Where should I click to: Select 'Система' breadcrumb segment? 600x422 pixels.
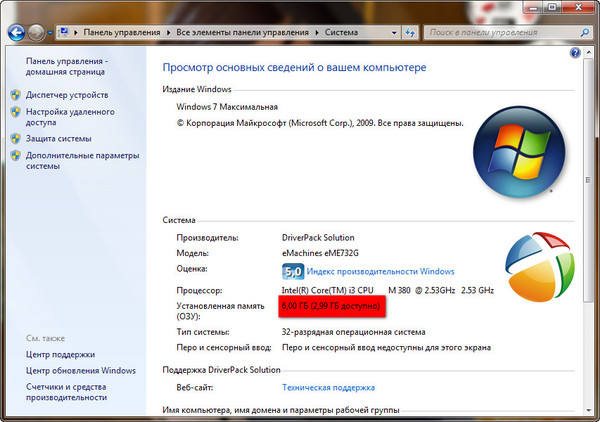click(x=341, y=33)
